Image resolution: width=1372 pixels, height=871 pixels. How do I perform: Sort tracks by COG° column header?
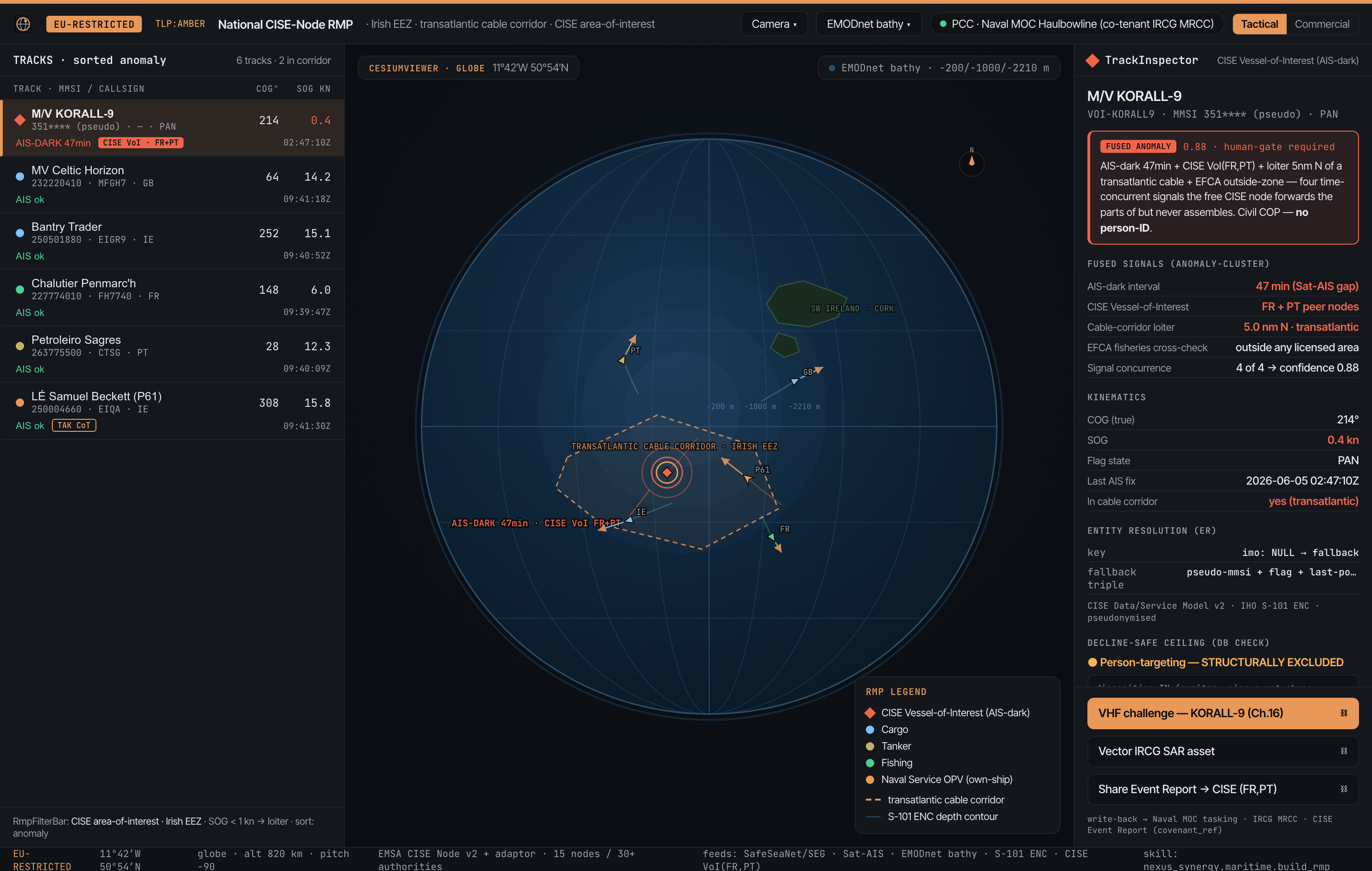tap(267, 89)
